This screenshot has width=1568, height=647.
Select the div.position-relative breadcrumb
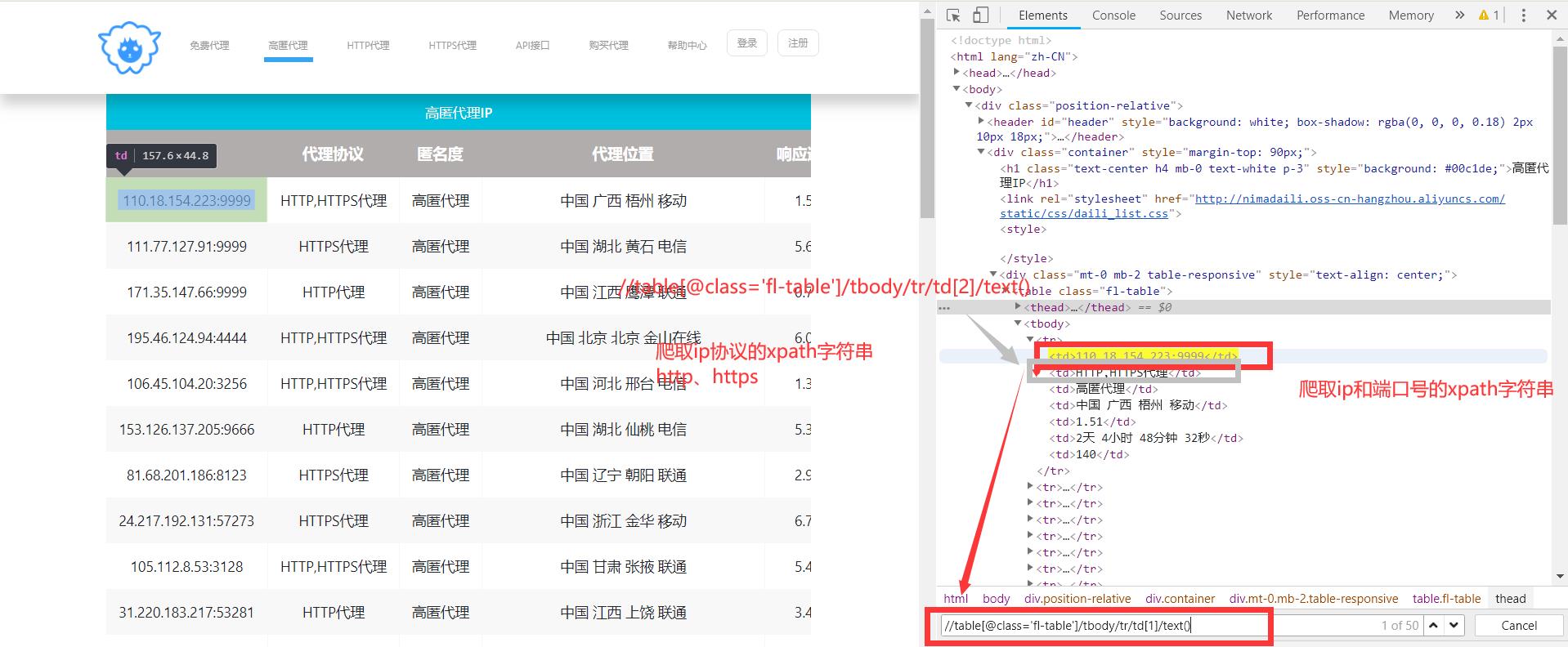1077,599
